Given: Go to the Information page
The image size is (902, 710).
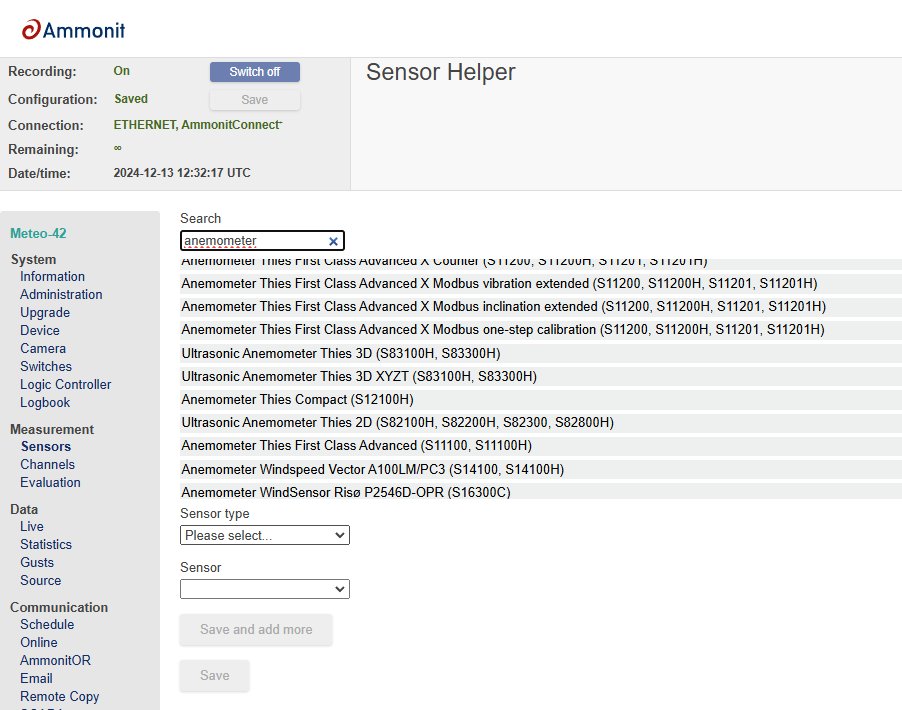Looking at the screenshot, I should (52, 277).
